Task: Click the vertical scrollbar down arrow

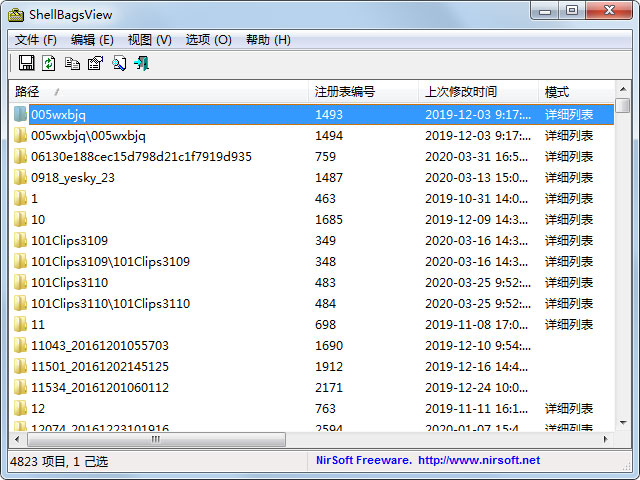Action: (x=623, y=423)
